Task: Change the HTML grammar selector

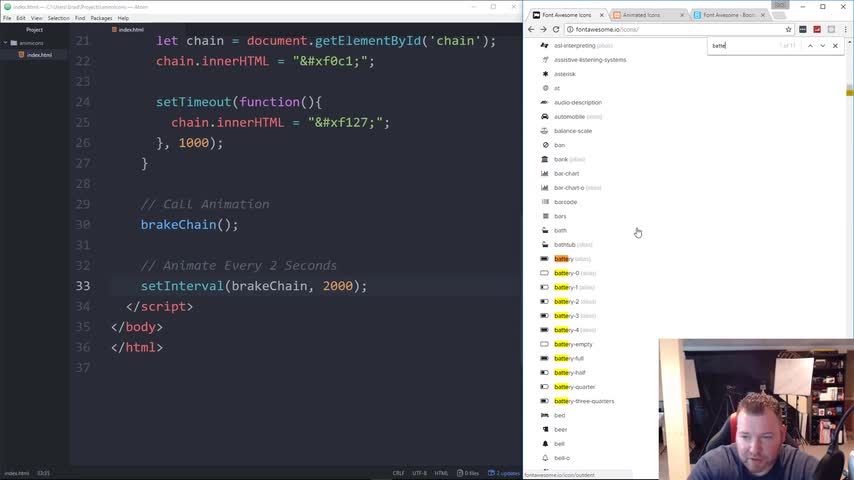Action: click(441, 473)
